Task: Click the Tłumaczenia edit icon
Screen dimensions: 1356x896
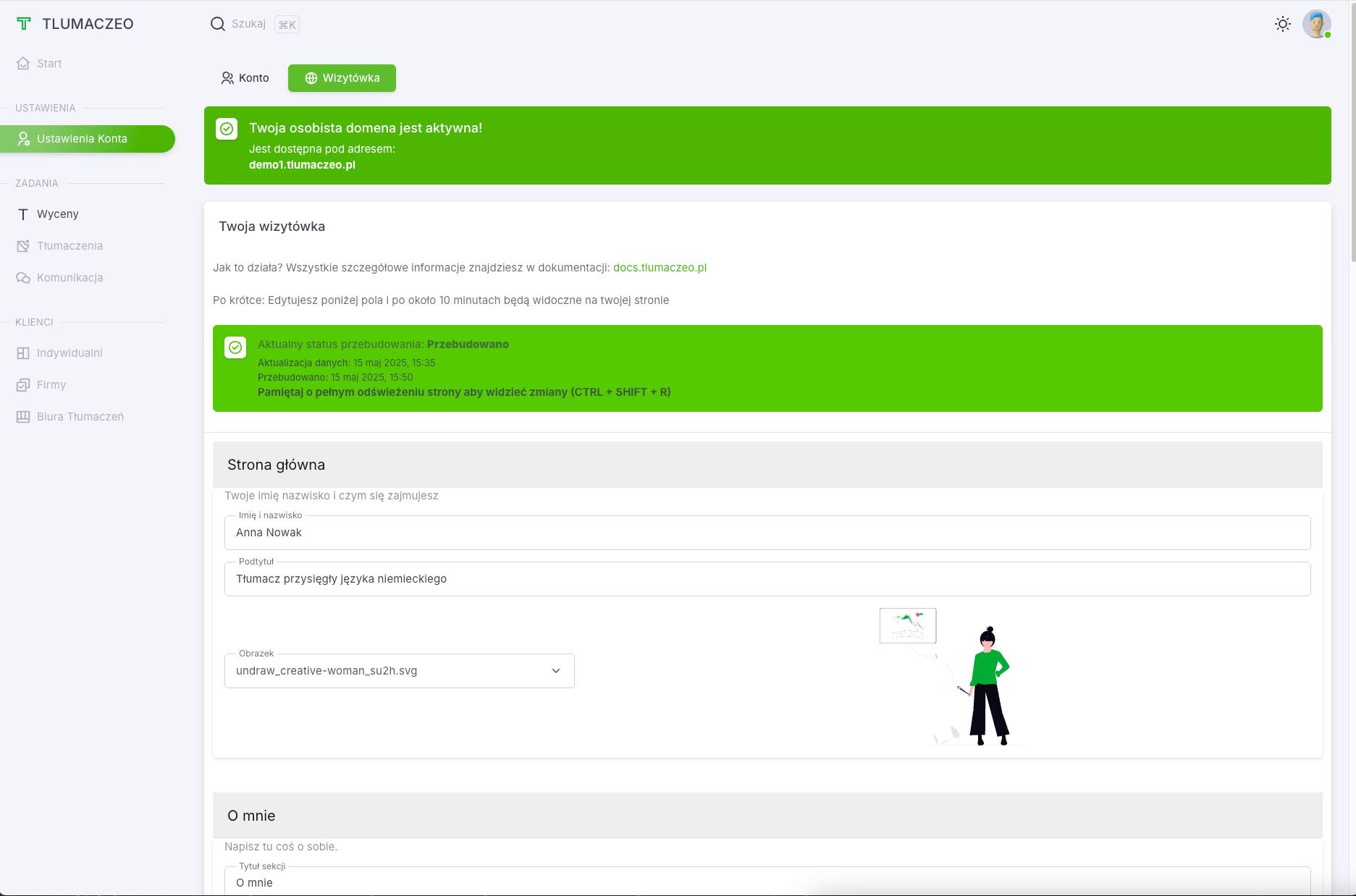Action: pyautogui.click(x=23, y=246)
